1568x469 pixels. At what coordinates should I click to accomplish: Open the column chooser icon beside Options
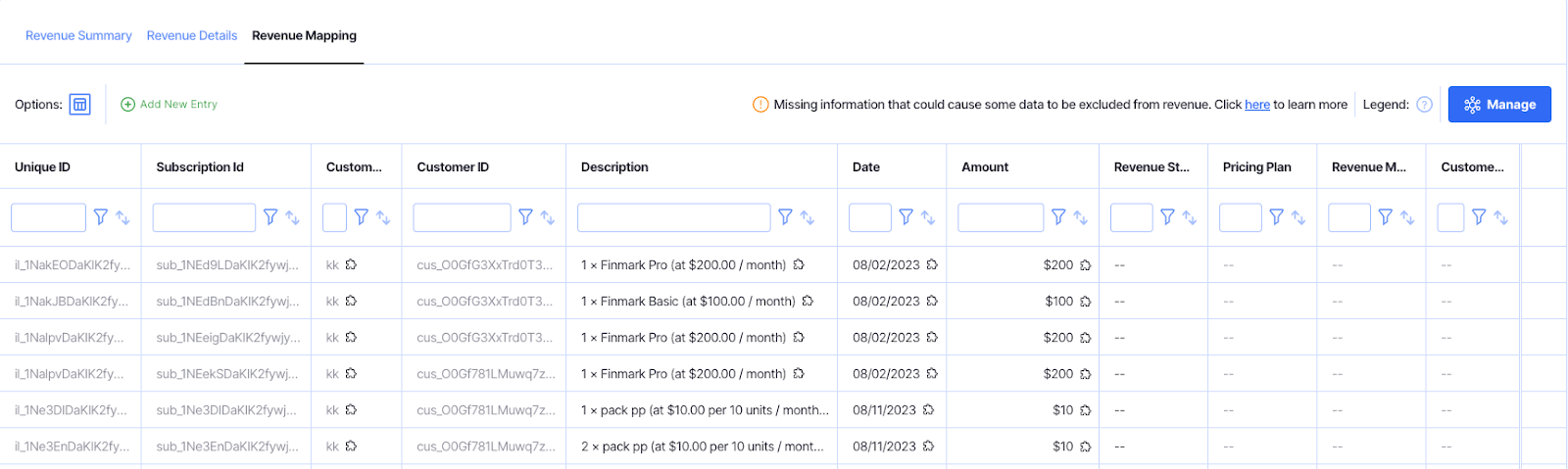pos(79,105)
